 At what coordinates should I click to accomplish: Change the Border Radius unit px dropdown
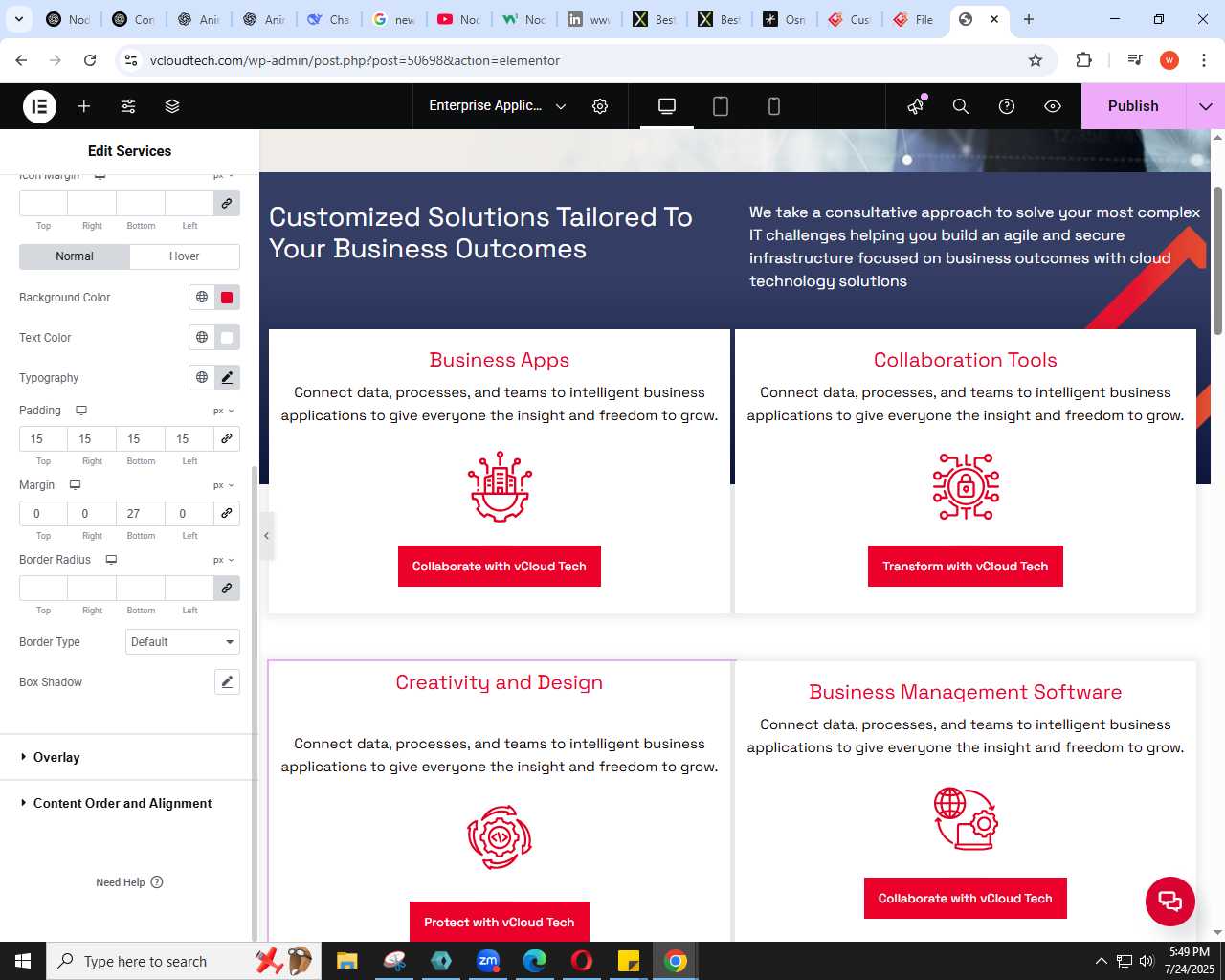coord(224,560)
